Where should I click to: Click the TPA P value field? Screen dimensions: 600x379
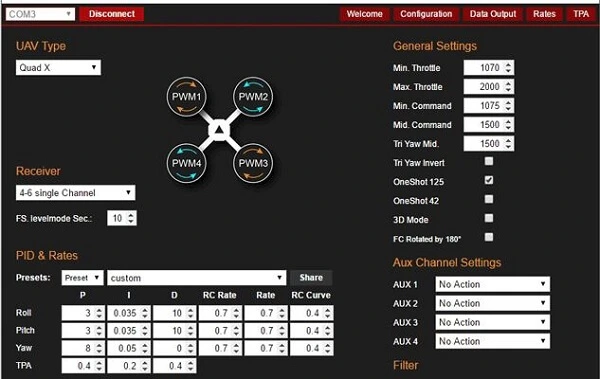tap(83, 366)
